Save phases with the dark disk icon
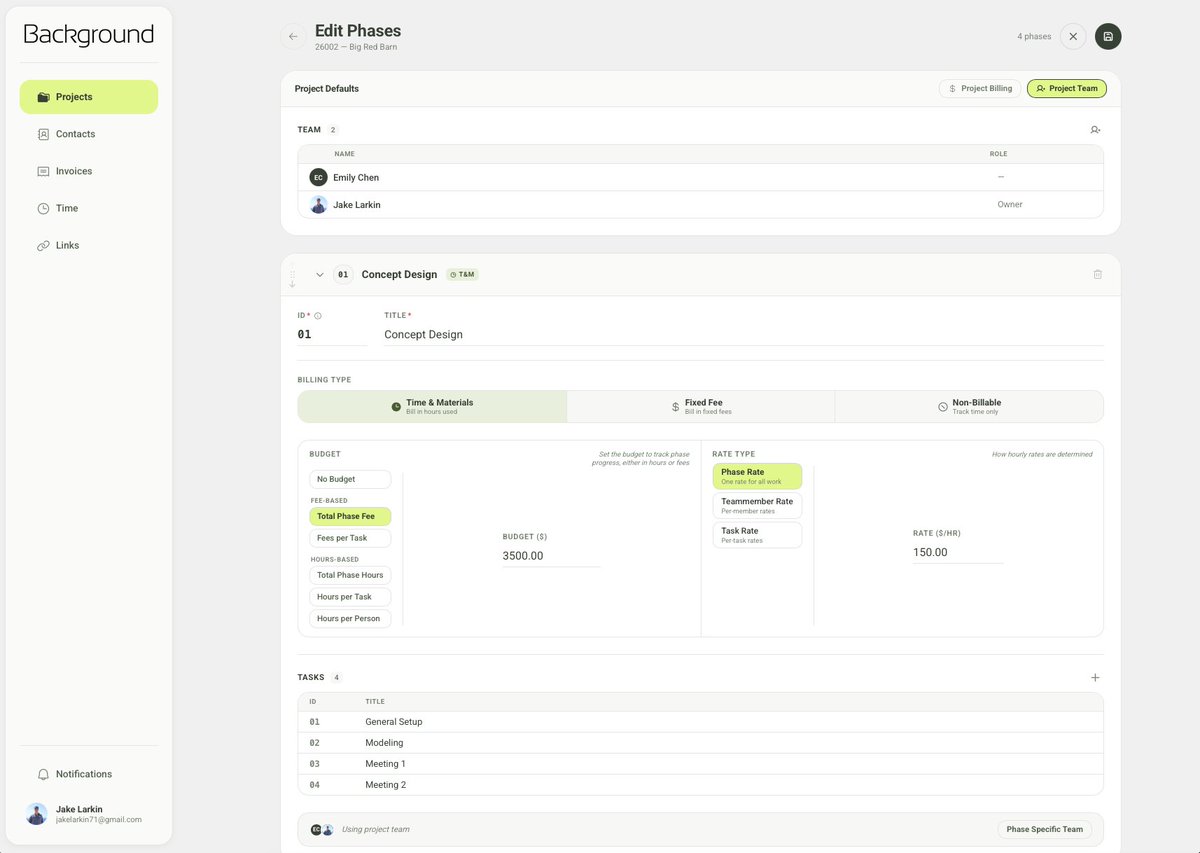 tap(1108, 36)
